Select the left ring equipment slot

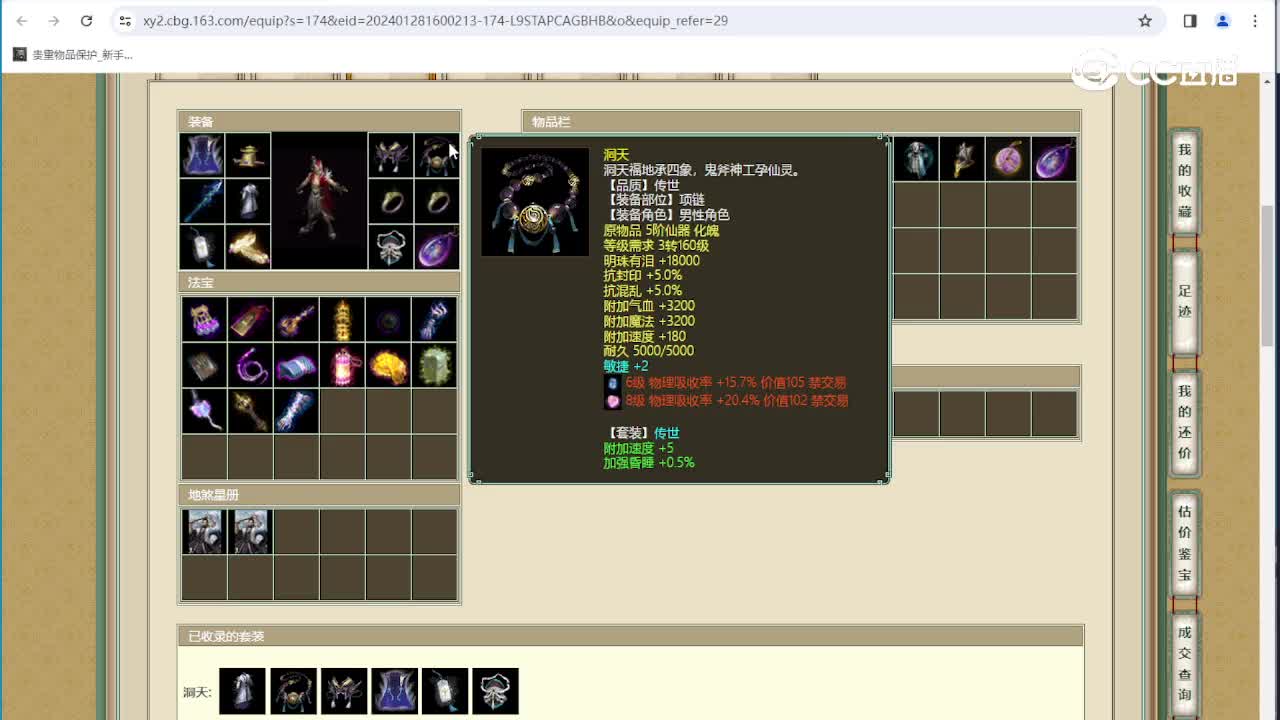pyautogui.click(x=390, y=201)
